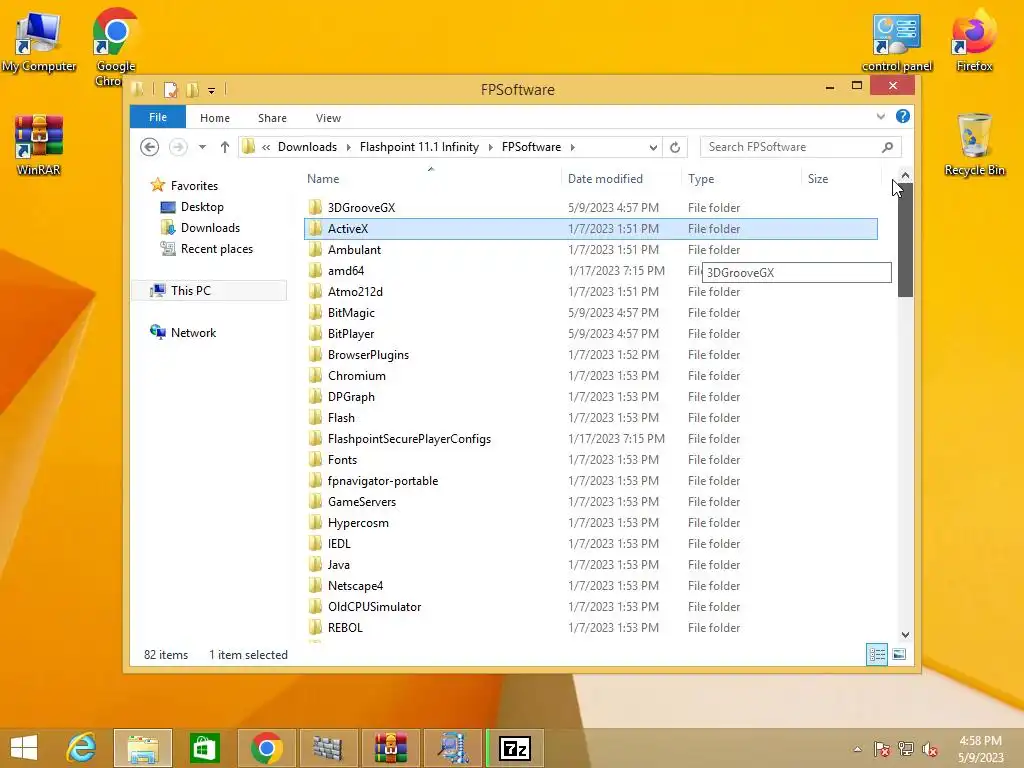Viewport: 1024px width, 768px height.
Task: Open the Home ribbon tab
Action: pyautogui.click(x=215, y=118)
